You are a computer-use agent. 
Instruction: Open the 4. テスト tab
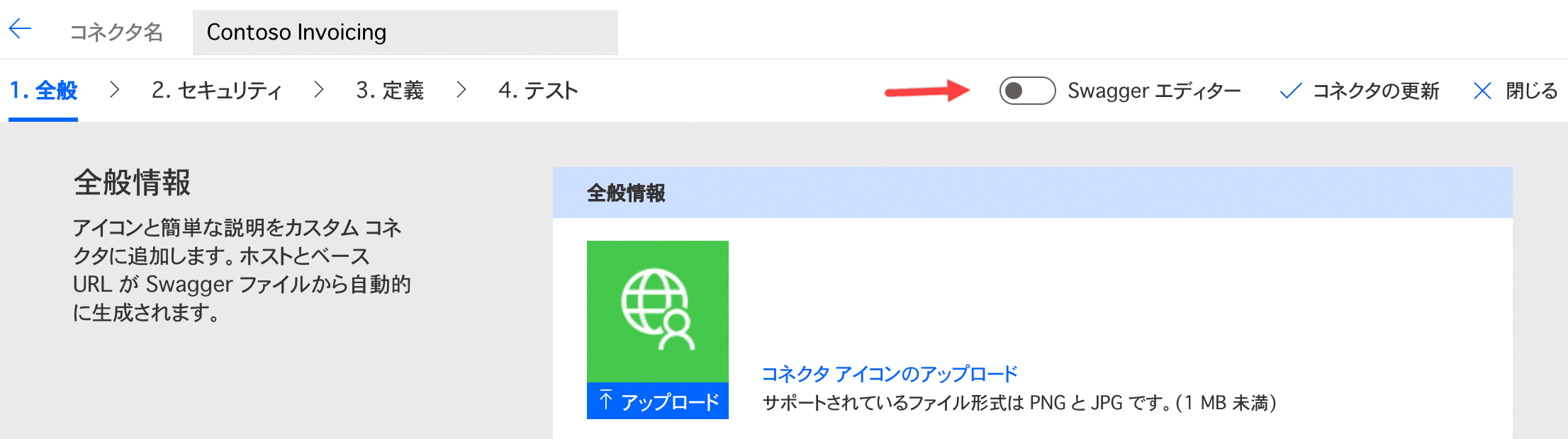tap(538, 91)
